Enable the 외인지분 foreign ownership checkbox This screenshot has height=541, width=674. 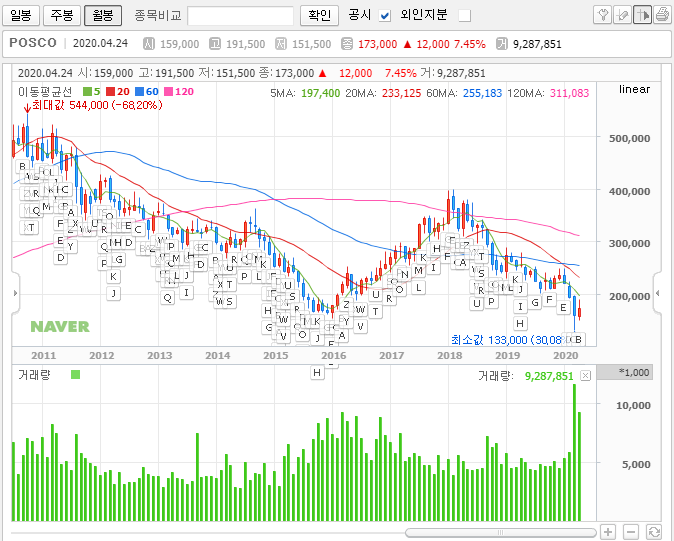[x=465, y=16]
